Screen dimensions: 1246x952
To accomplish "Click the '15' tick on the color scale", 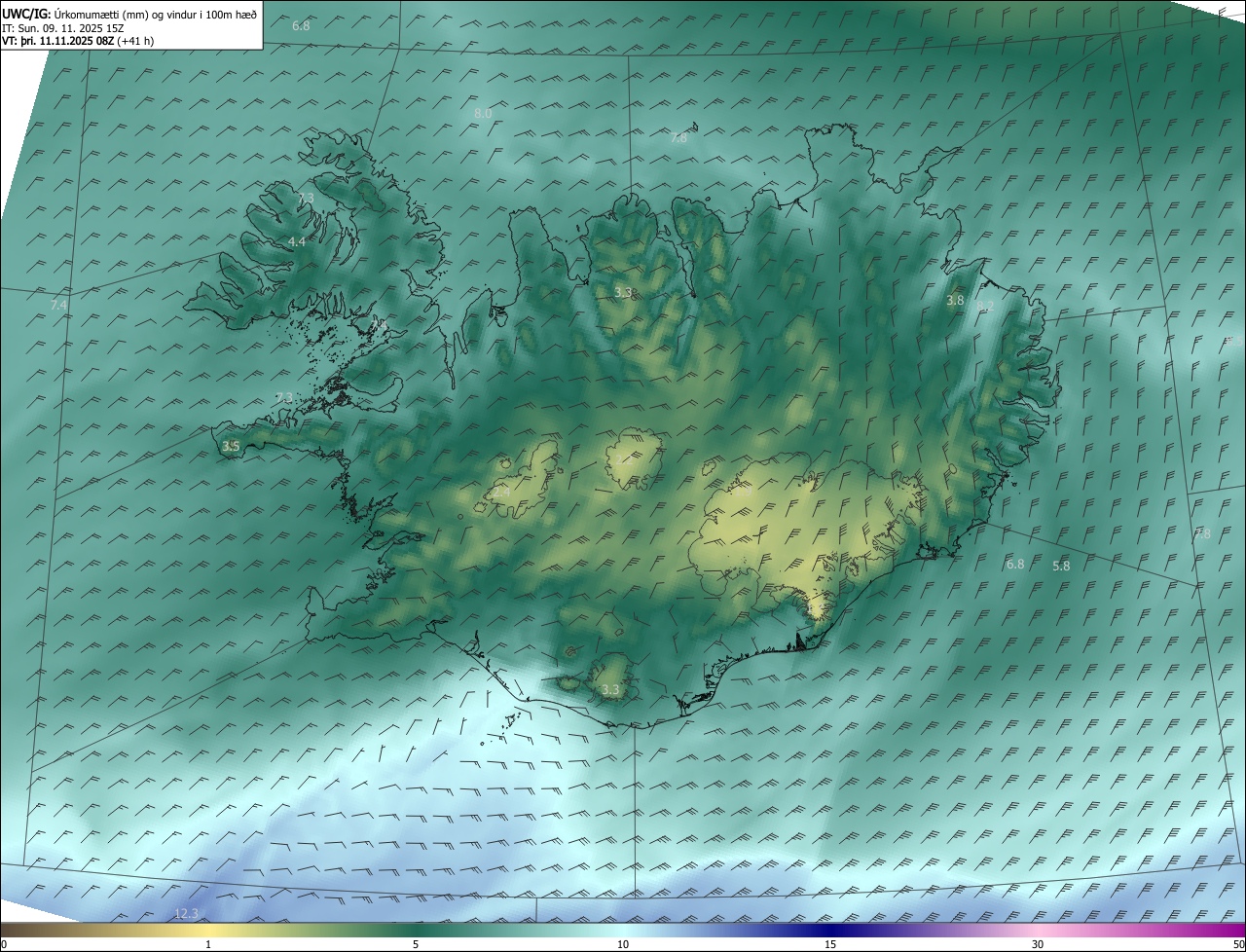I will point(830,944).
